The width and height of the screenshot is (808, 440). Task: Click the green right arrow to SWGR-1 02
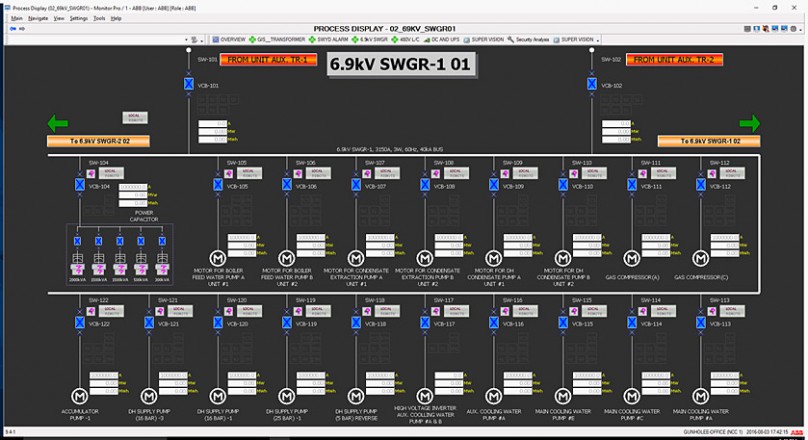tap(750, 124)
